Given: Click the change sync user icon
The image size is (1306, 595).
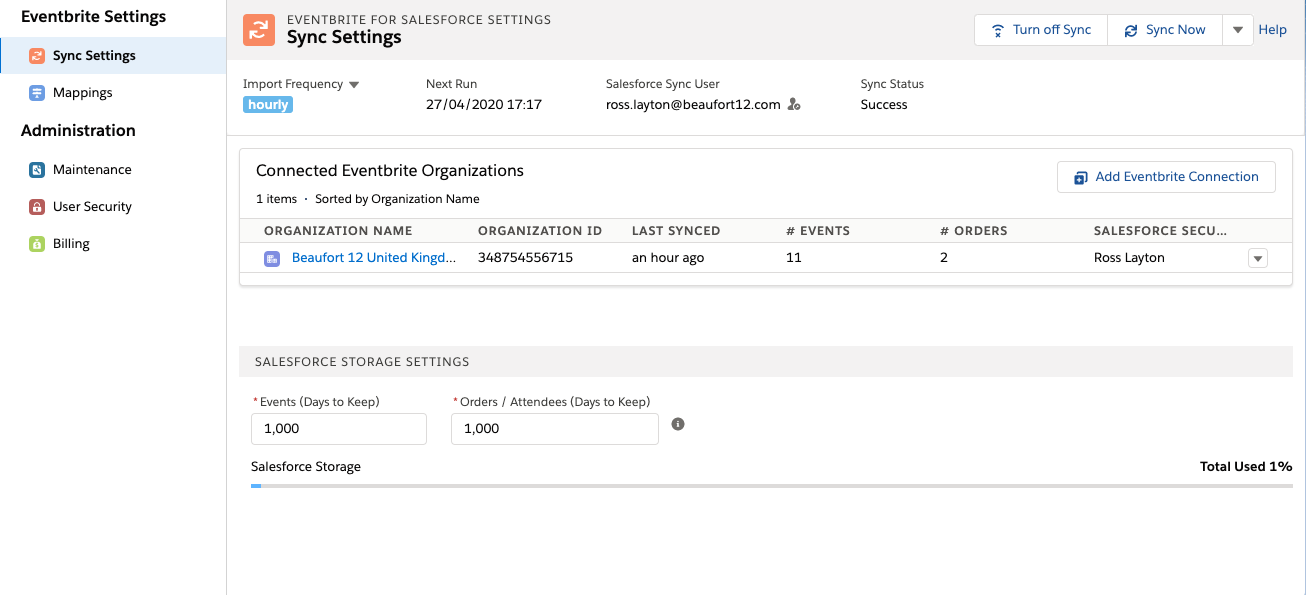Looking at the screenshot, I should pyautogui.click(x=794, y=104).
